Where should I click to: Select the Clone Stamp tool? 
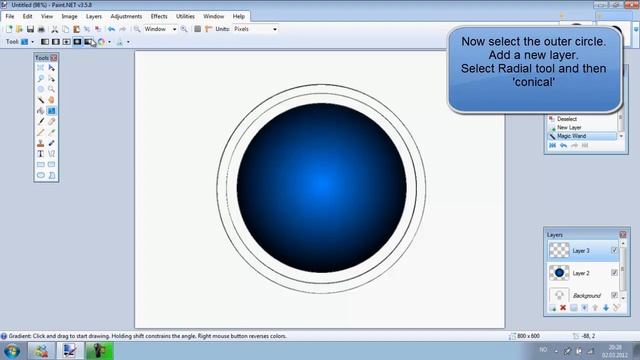pos(40,143)
